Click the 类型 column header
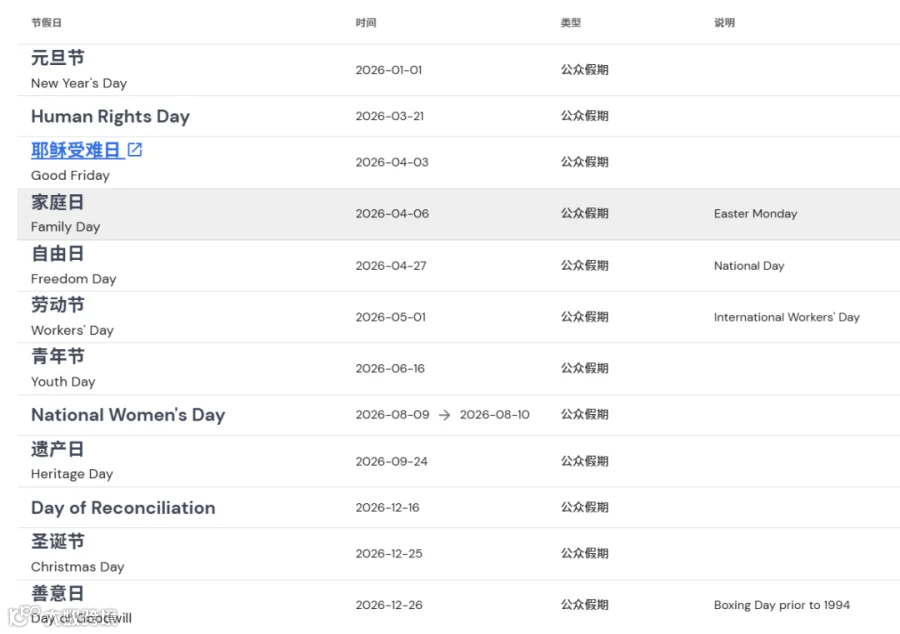 point(571,23)
